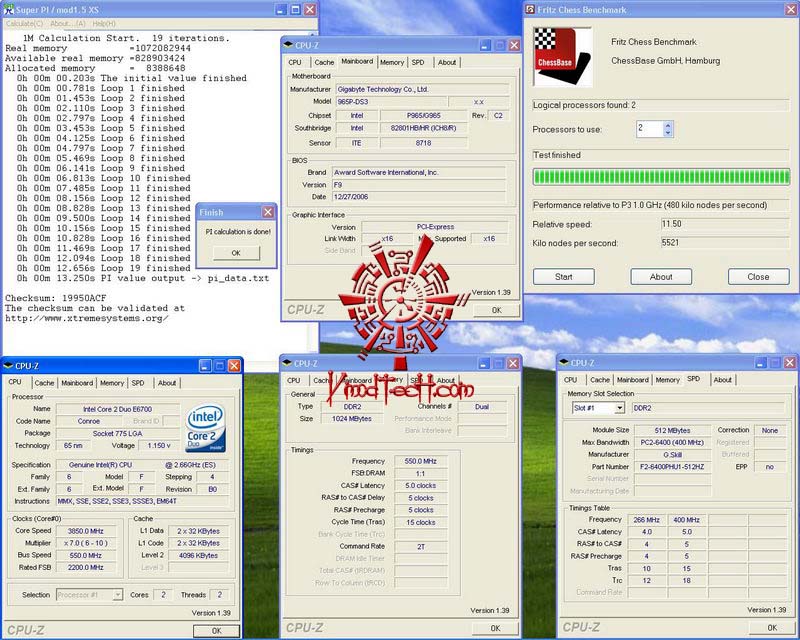Screen dimensions: 800x640
Task: Open CPU tab in Memory CPU-Z window
Action: click(x=293, y=380)
